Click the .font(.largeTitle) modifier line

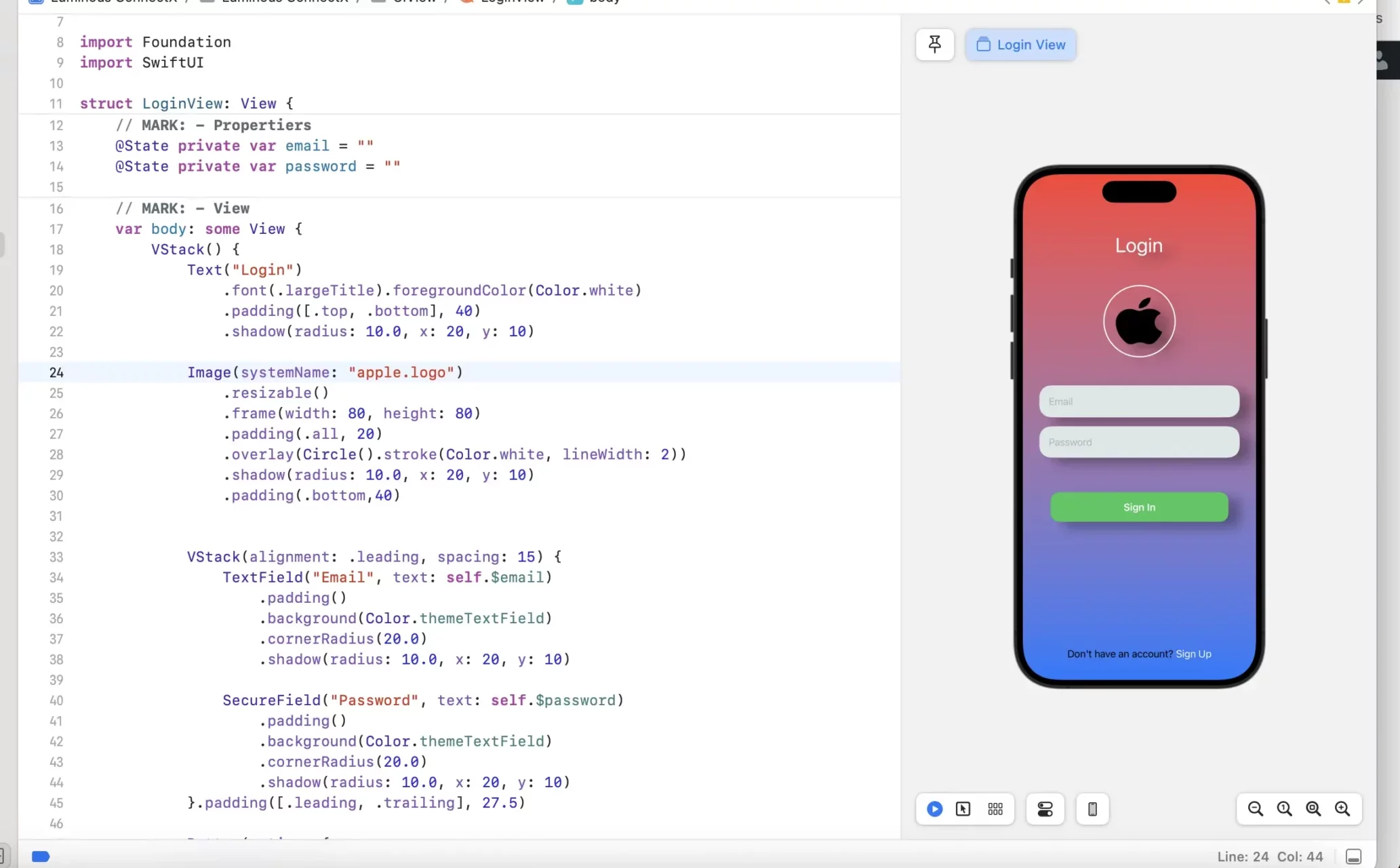433,290
